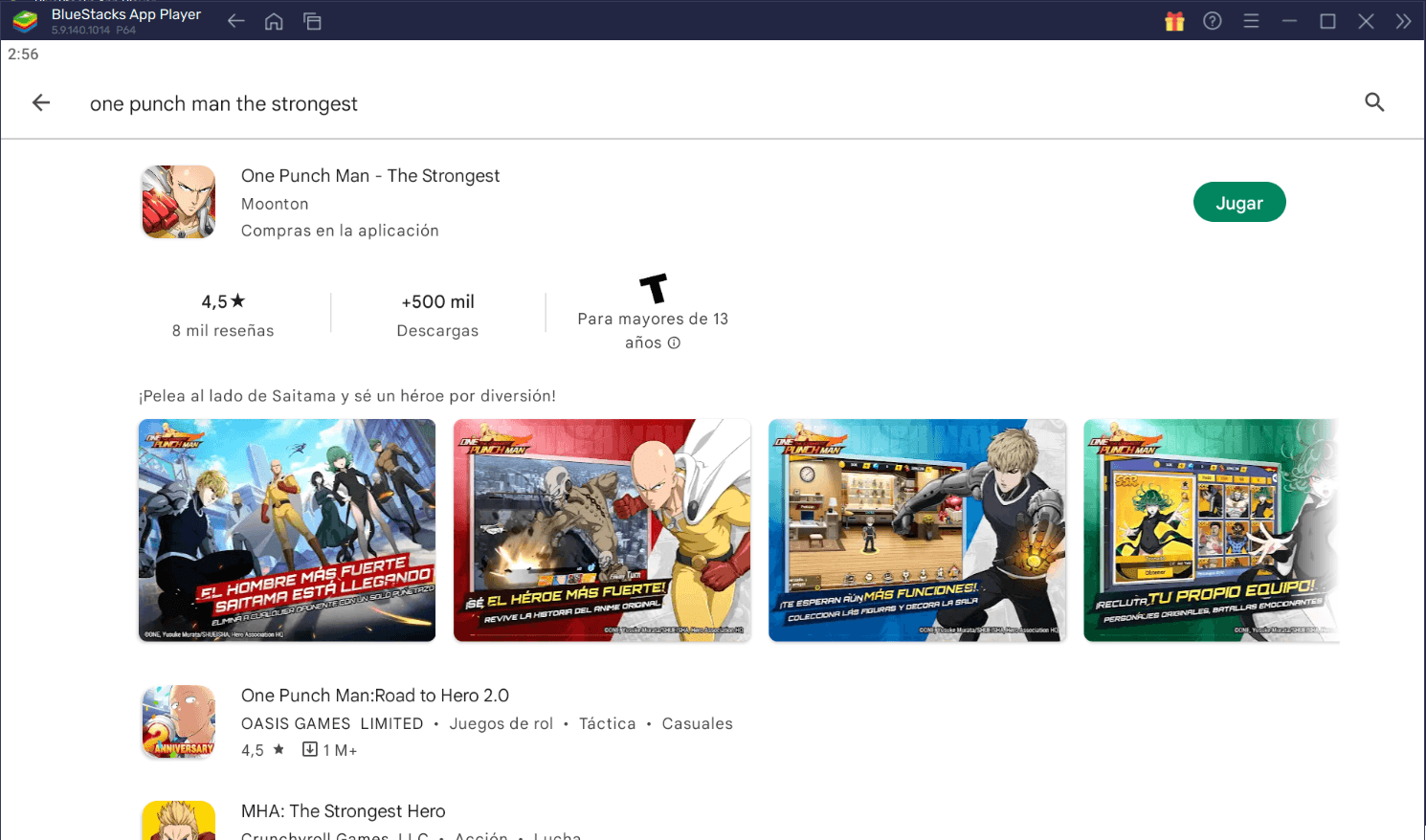Click the Saitama tagline description text
This screenshot has height=840, width=1426.
[347, 396]
